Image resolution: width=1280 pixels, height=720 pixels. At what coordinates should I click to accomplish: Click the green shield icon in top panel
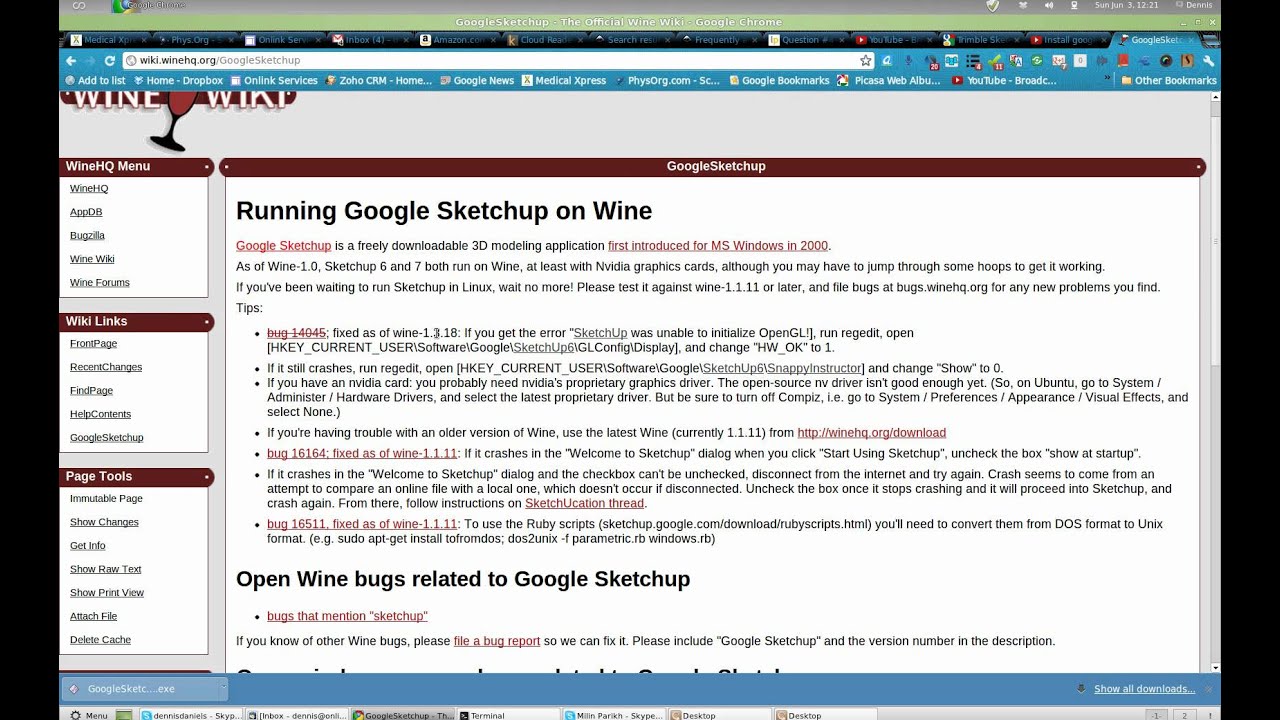coord(992,6)
